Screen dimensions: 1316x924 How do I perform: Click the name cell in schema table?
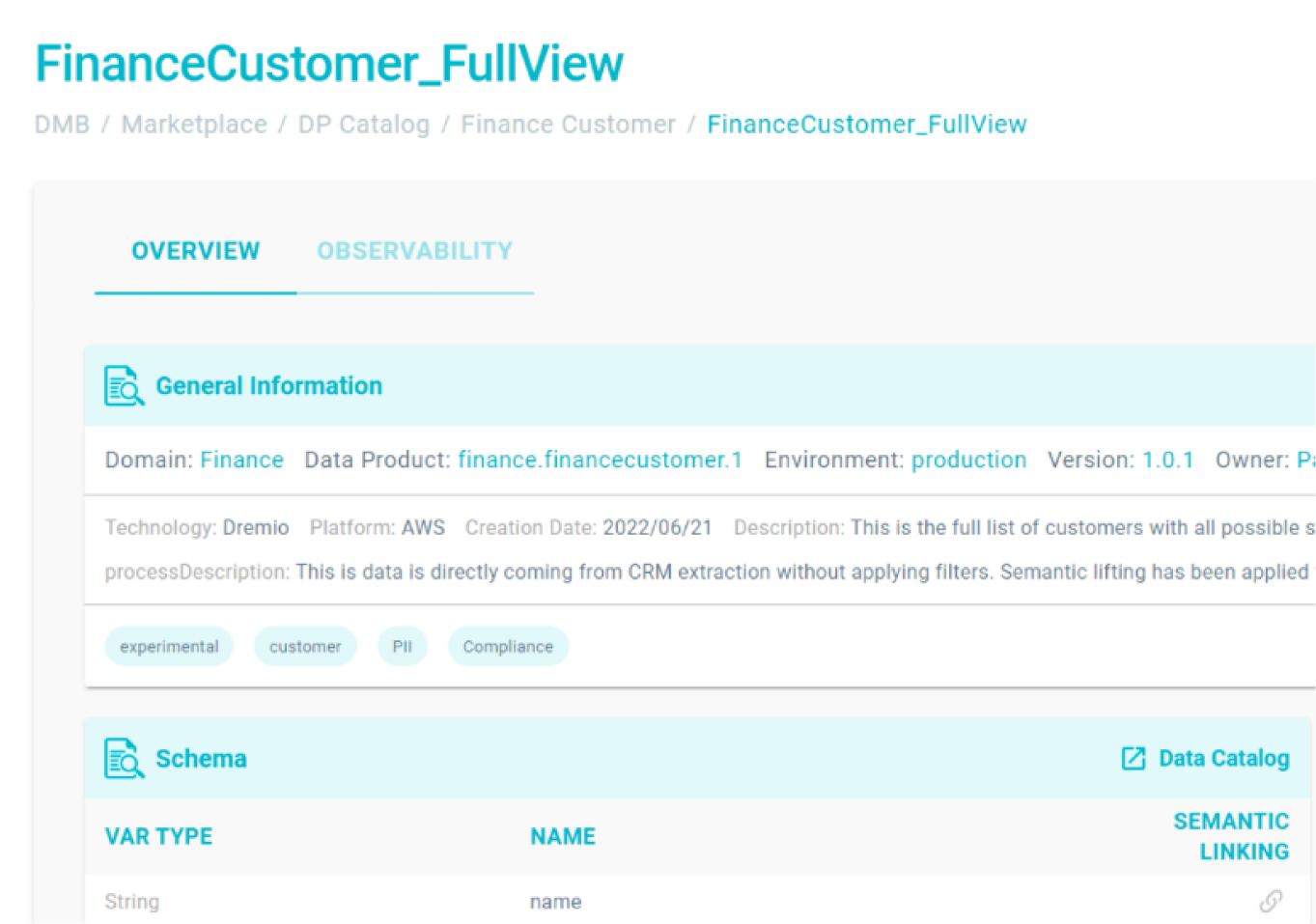point(556,901)
